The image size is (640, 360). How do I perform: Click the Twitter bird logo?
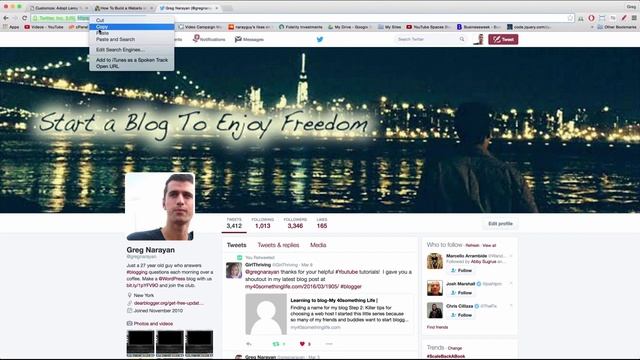(x=320, y=40)
